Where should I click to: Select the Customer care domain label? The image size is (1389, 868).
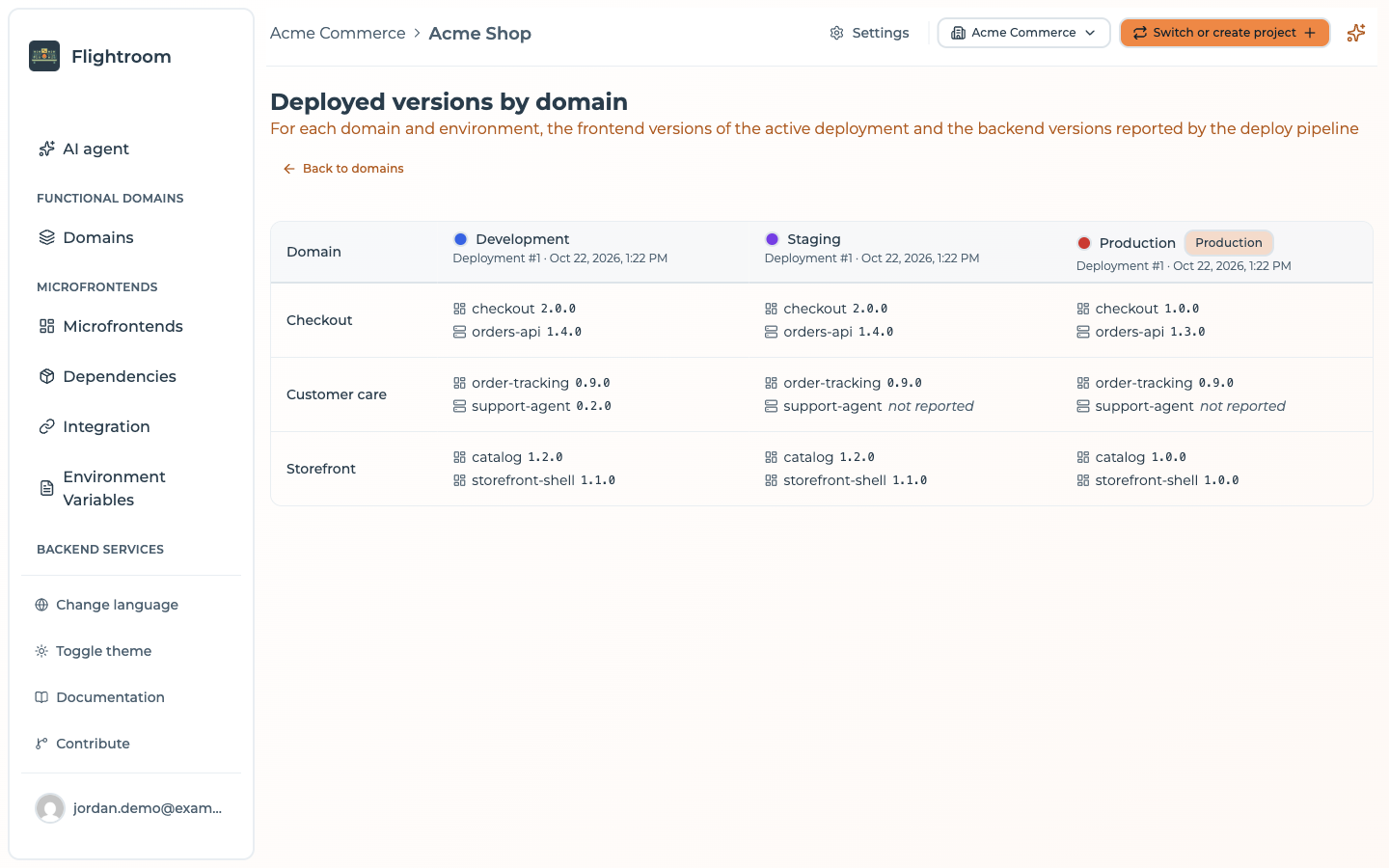click(x=337, y=394)
